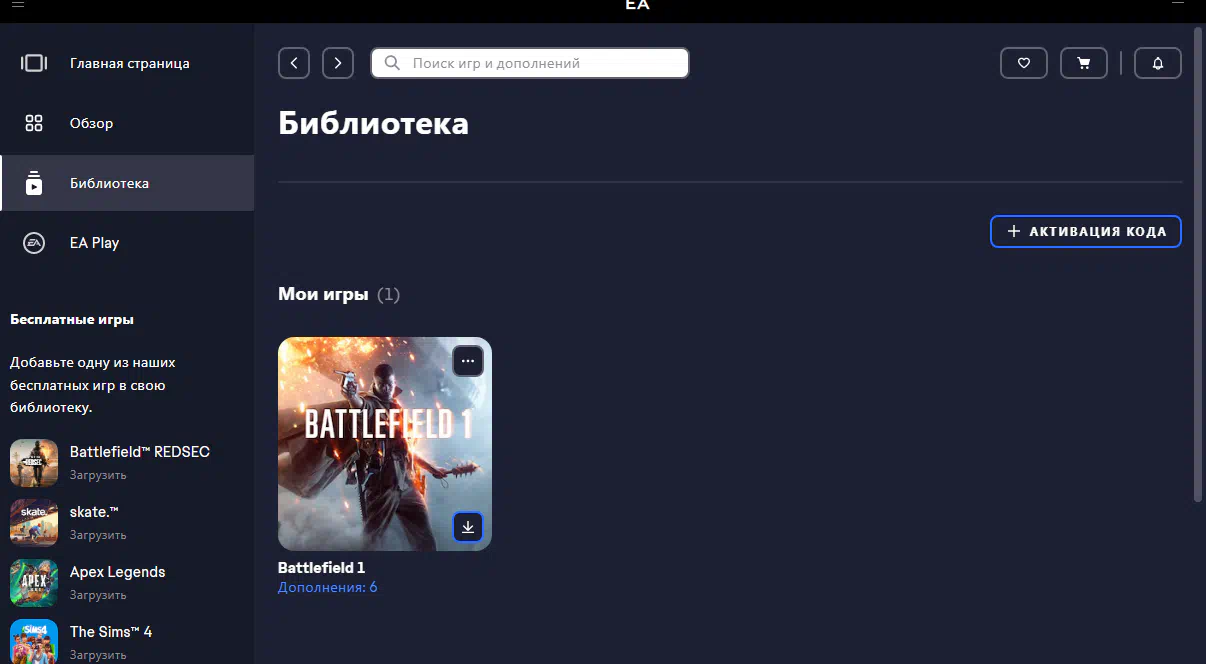Click the Apex Legends game icon
The height and width of the screenshot is (664, 1206).
tap(34, 582)
